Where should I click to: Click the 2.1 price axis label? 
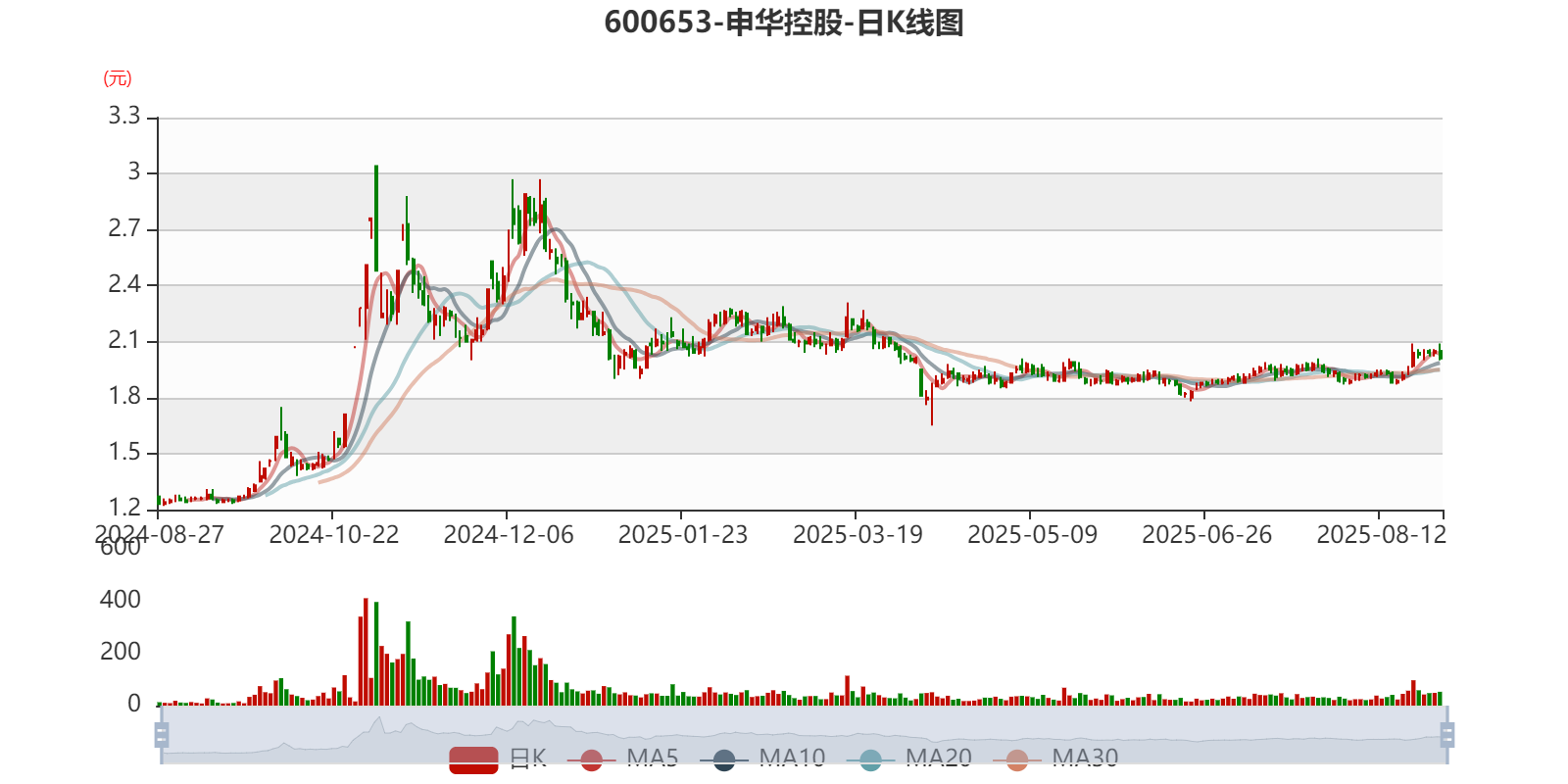pos(124,340)
